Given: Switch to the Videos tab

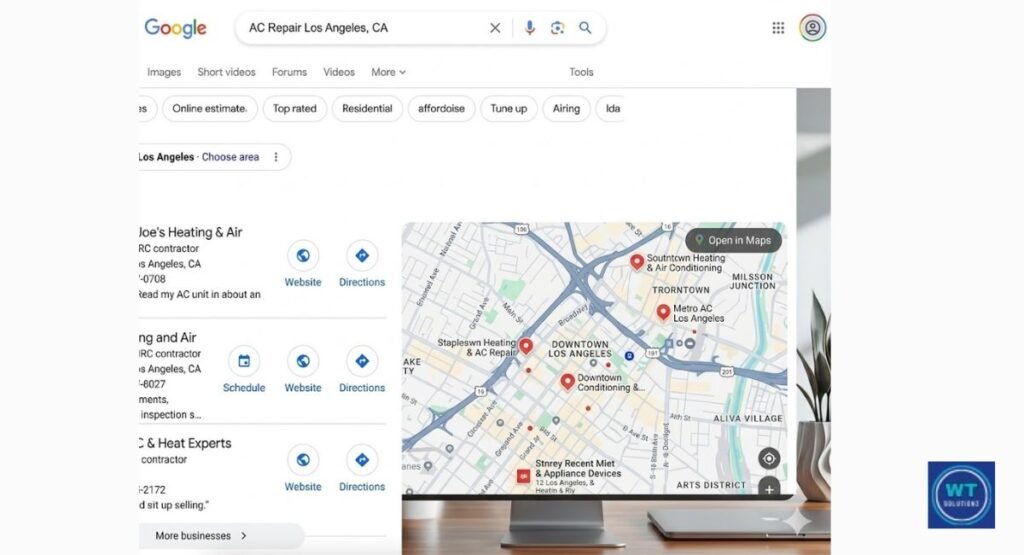Looking at the screenshot, I should click(339, 72).
